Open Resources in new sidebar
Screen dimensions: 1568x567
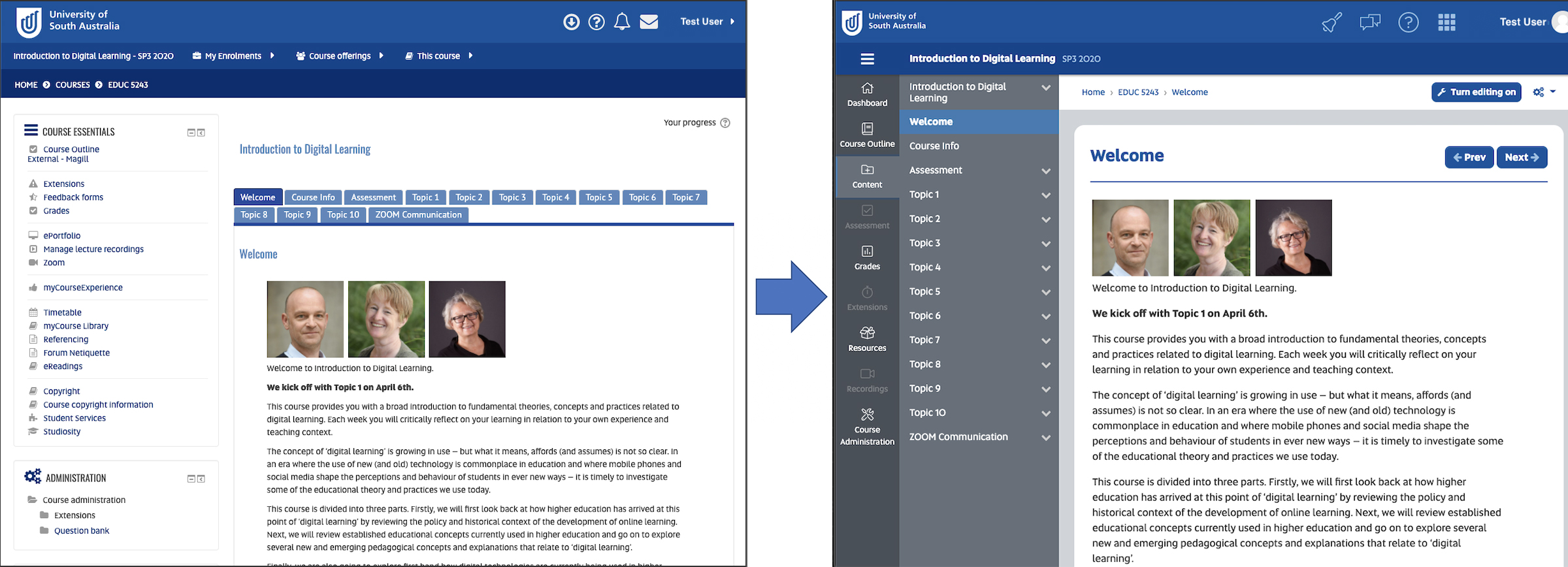pos(867,340)
